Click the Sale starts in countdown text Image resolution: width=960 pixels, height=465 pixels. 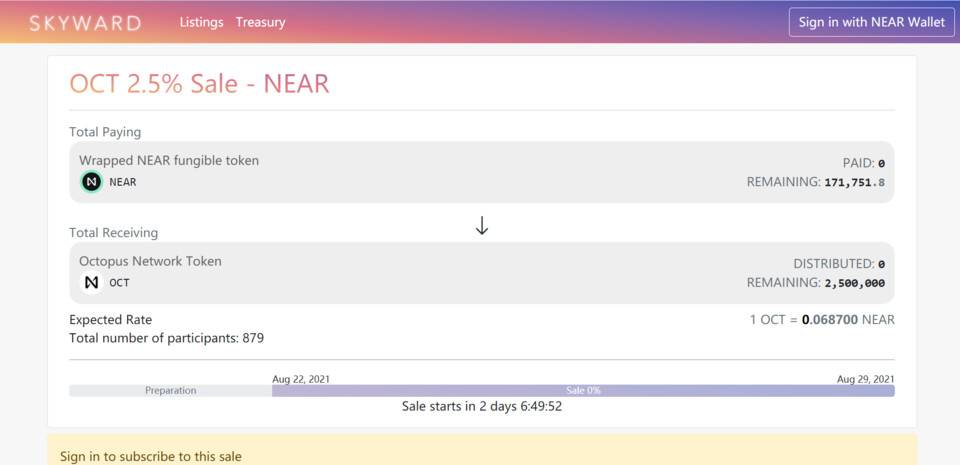482,406
